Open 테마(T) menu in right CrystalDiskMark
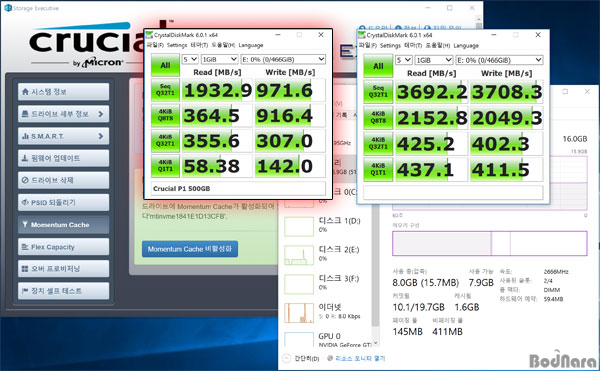 coord(413,46)
